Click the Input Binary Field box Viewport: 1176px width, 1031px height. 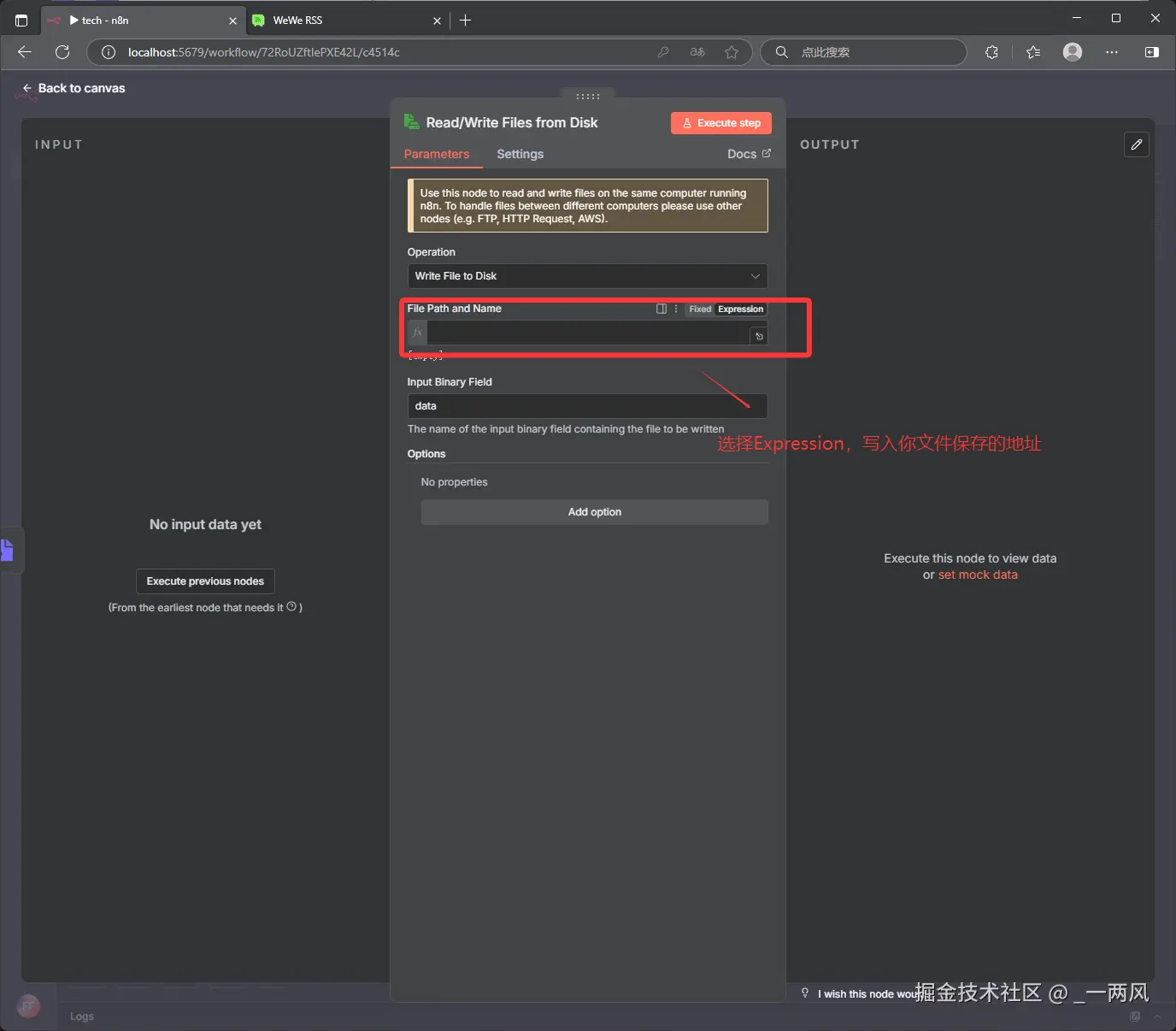587,406
